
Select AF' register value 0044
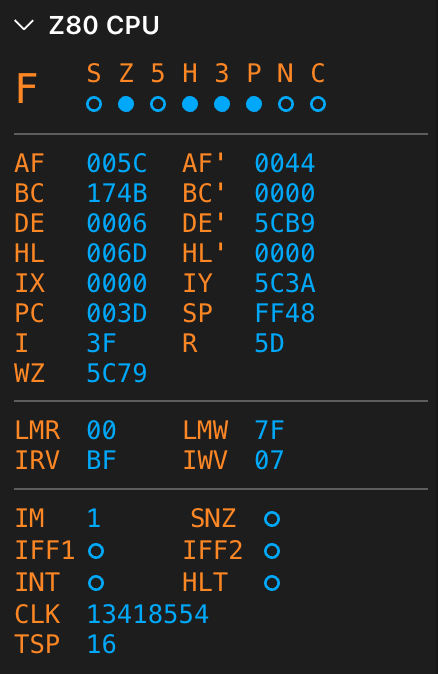[285, 163]
